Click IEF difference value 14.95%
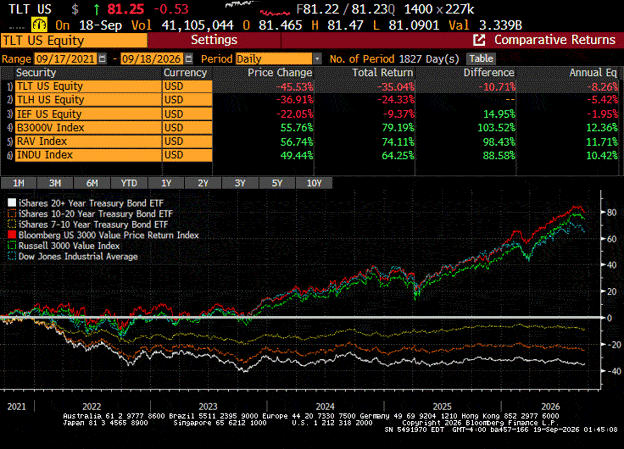Image resolution: width=624 pixels, height=449 pixels. pyautogui.click(x=499, y=114)
